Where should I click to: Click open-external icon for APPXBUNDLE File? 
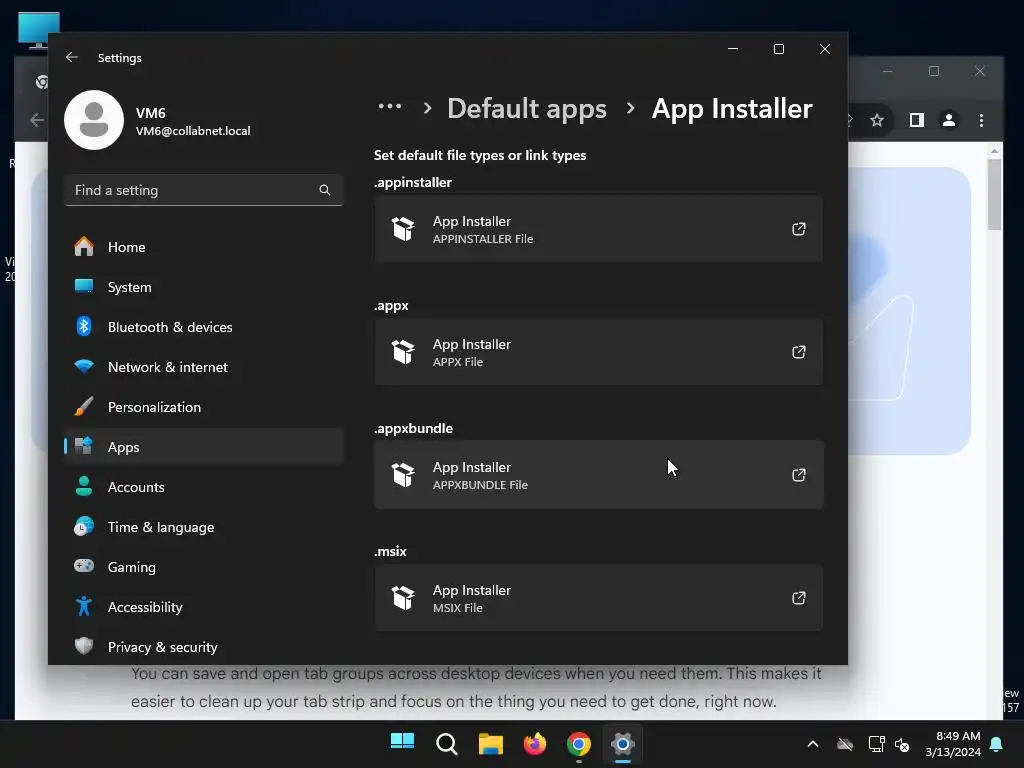(x=799, y=475)
